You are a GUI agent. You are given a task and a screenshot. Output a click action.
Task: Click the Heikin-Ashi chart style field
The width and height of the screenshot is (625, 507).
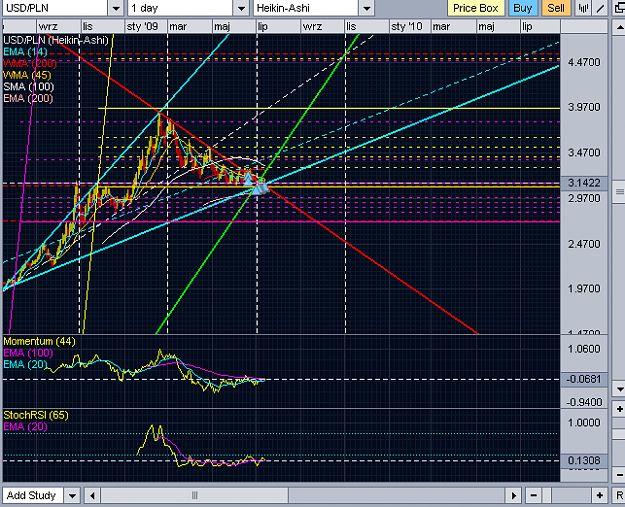tap(306, 8)
